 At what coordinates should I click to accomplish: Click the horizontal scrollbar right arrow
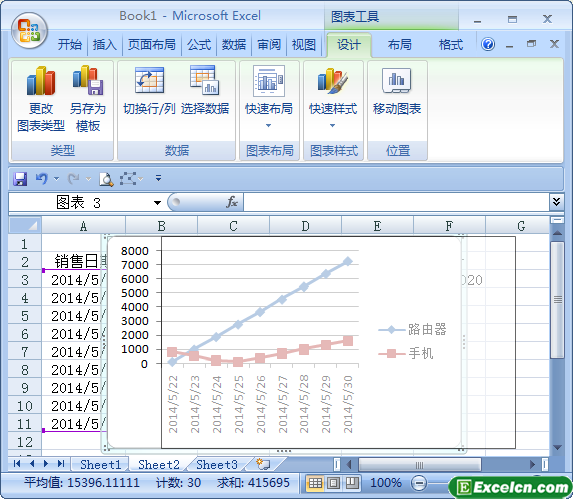coord(532,465)
